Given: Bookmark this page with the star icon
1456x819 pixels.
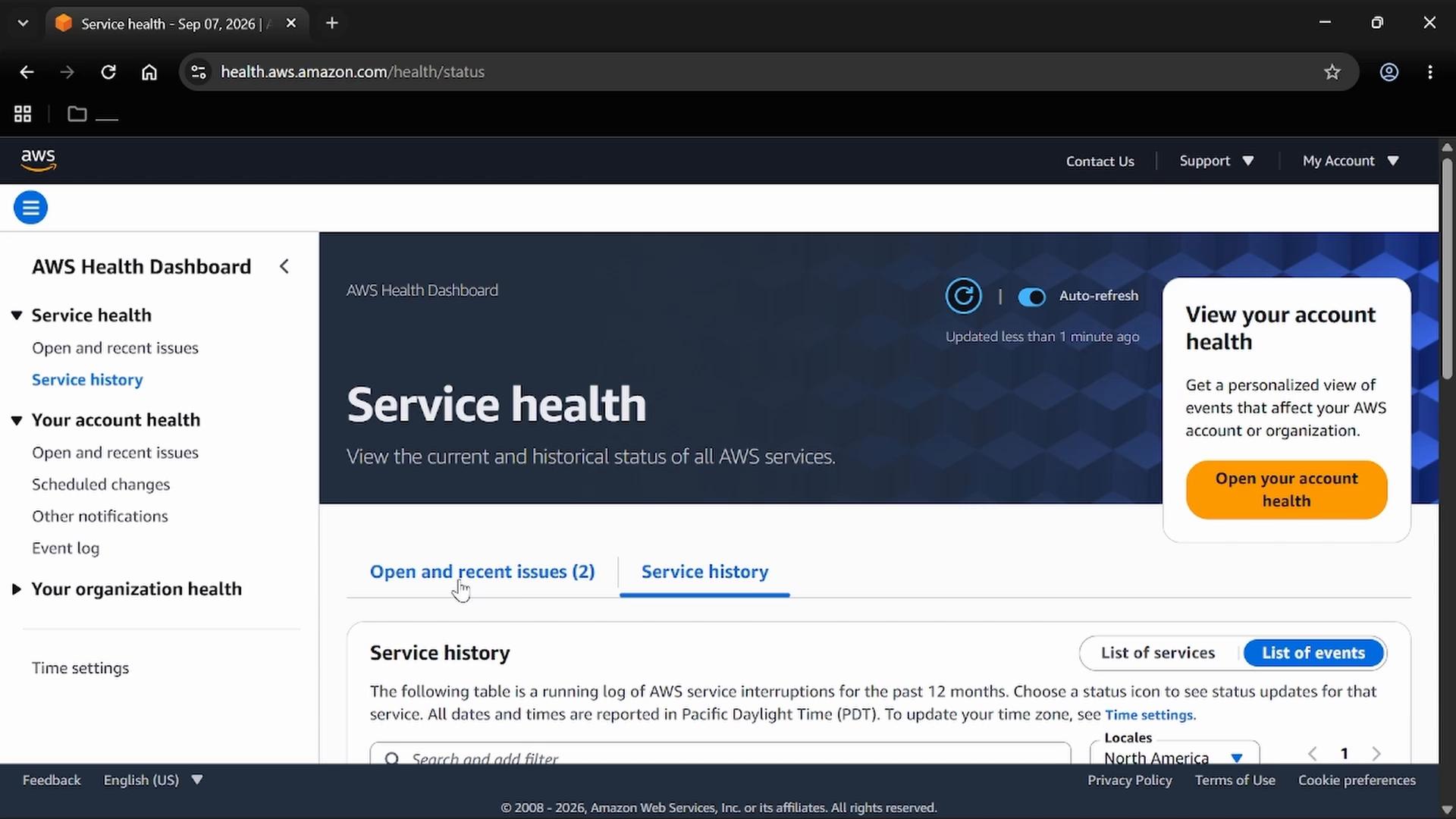Looking at the screenshot, I should [x=1332, y=72].
